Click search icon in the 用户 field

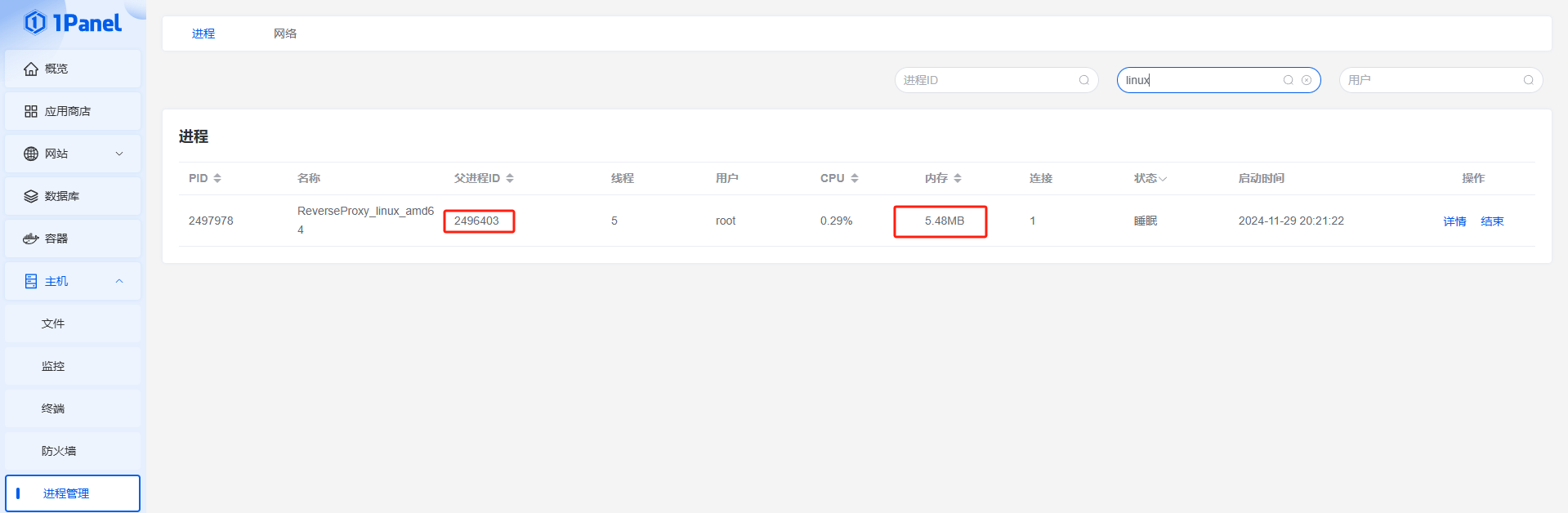point(1528,80)
